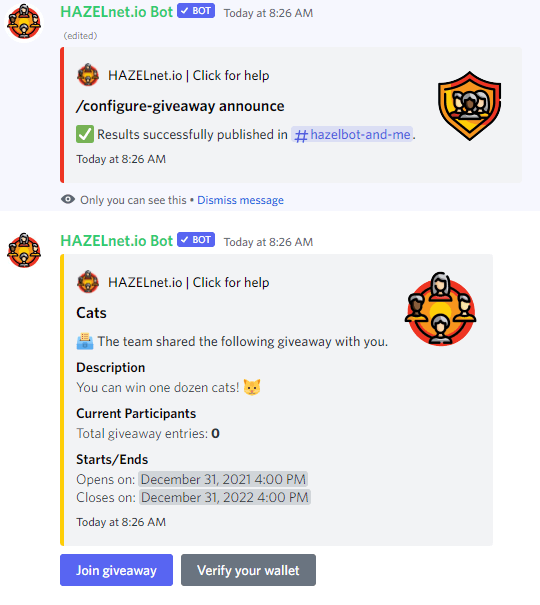Click 'HAZELnet.io | Click for help' in the announce embed

tap(189, 76)
